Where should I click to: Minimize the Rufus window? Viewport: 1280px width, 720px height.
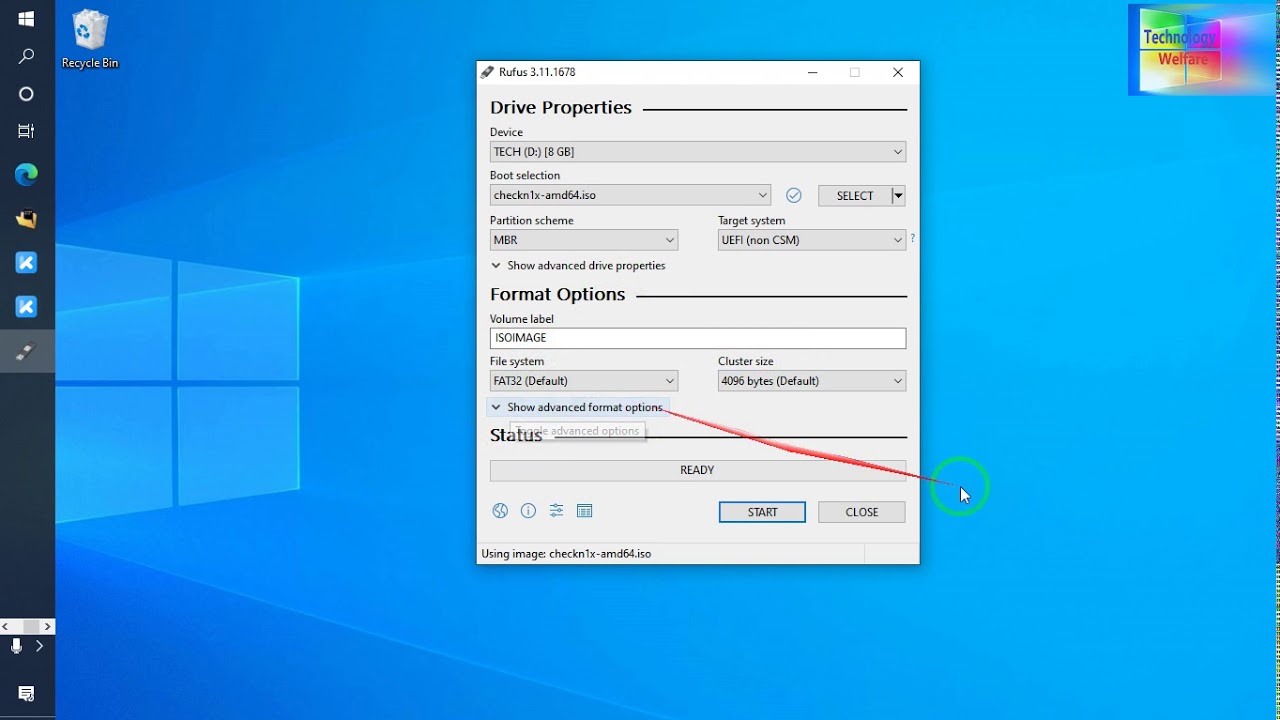click(813, 72)
